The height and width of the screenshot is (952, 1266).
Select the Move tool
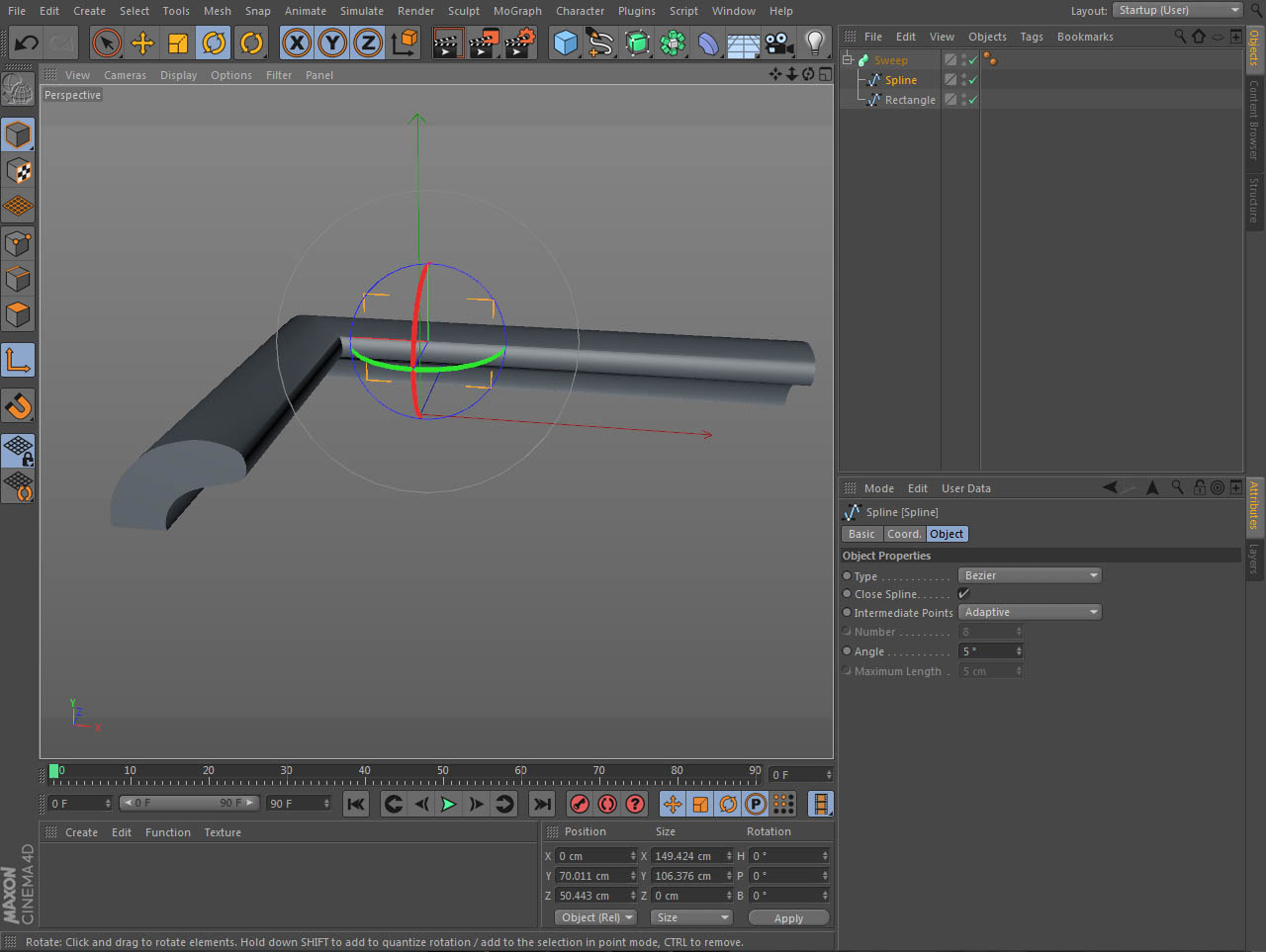click(x=142, y=43)
